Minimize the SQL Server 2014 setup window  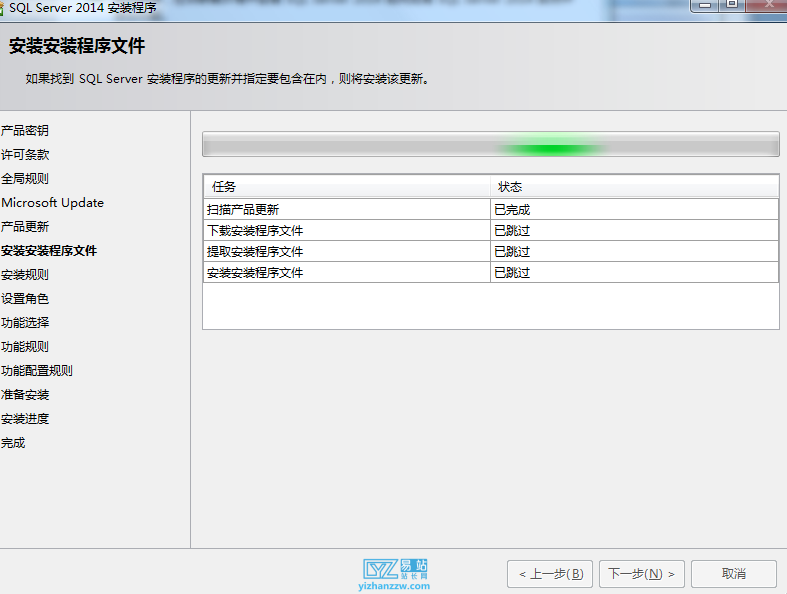click(x=705, y=6)
